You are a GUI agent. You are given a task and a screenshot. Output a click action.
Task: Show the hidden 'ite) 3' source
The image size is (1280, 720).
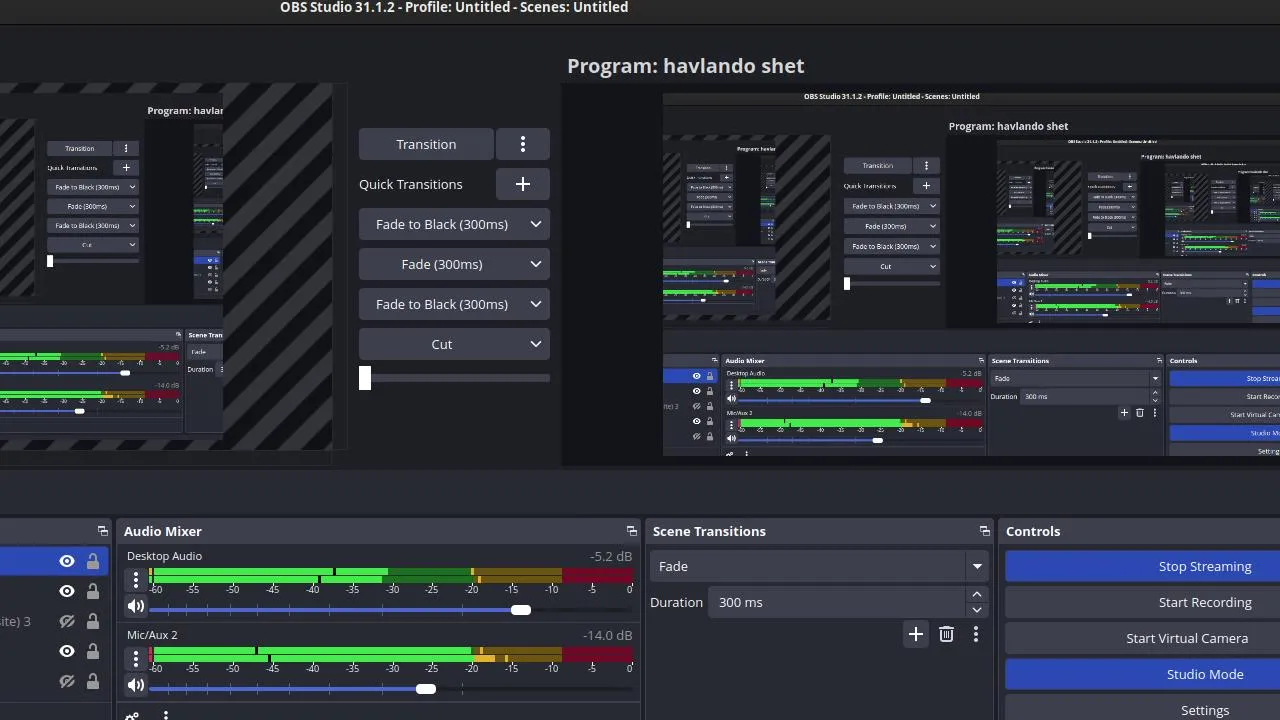67,621
